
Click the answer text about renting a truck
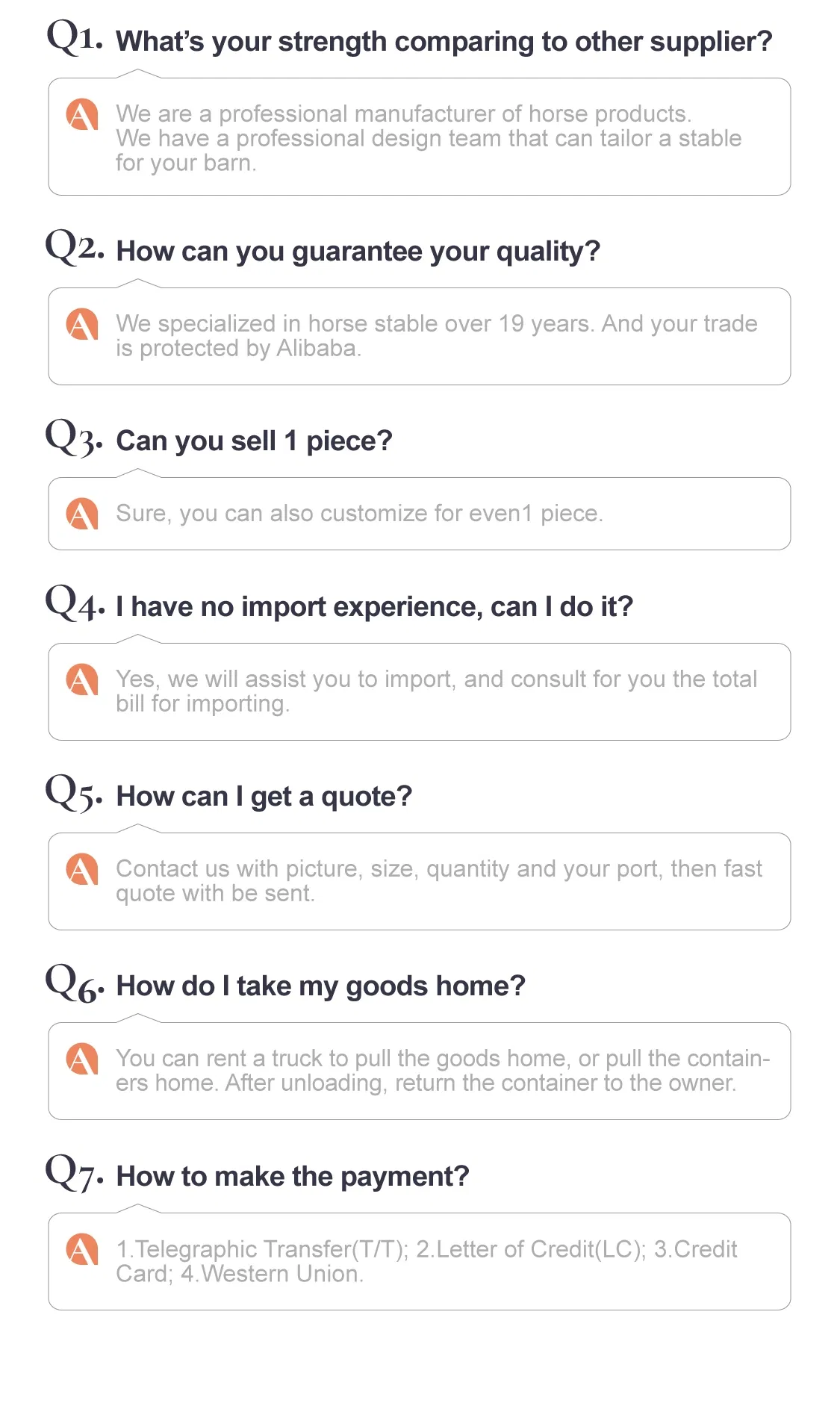pyautogui.click(x=442, y=1071)
